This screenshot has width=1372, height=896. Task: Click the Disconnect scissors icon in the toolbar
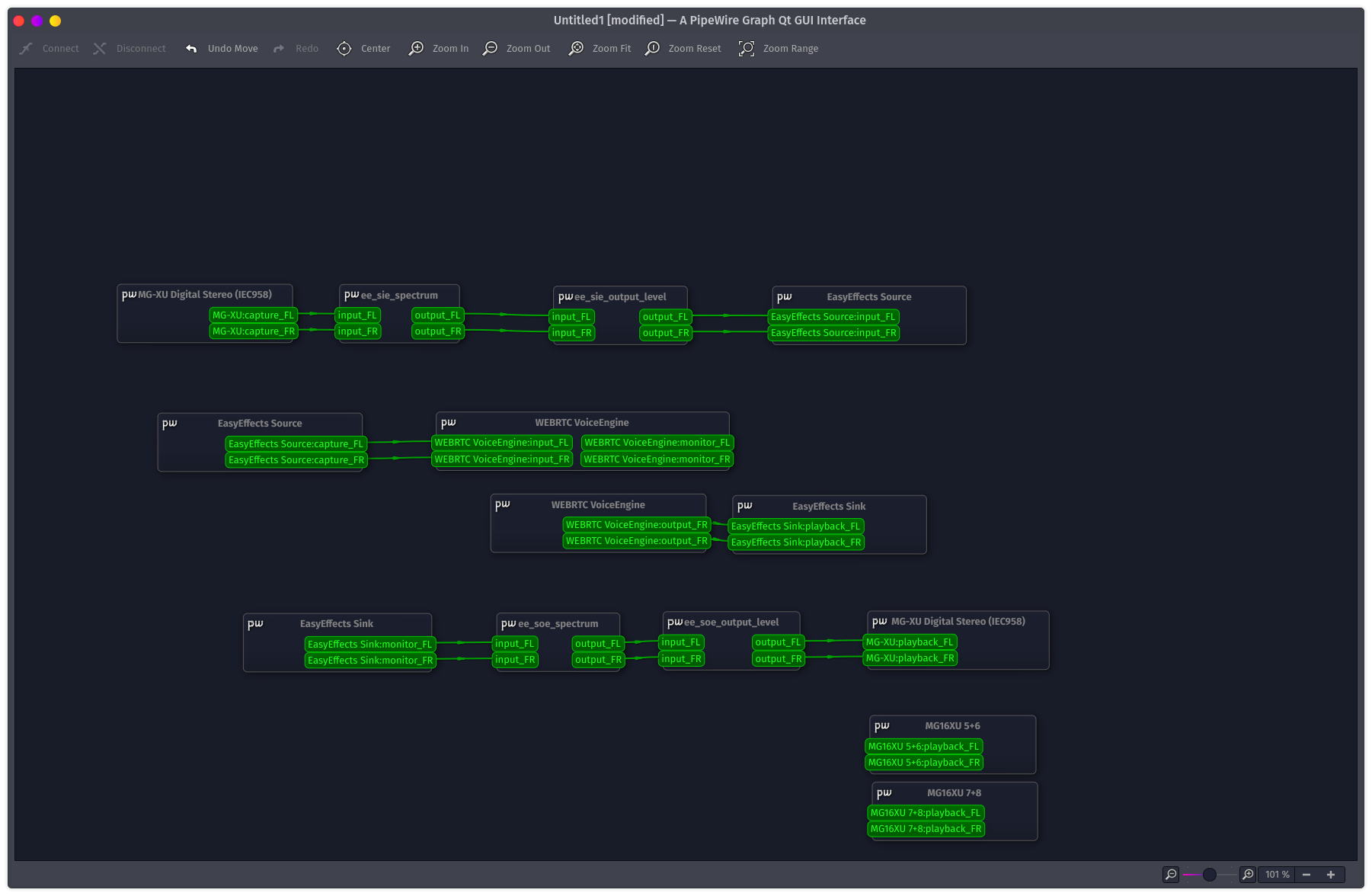tap(100, 48)
